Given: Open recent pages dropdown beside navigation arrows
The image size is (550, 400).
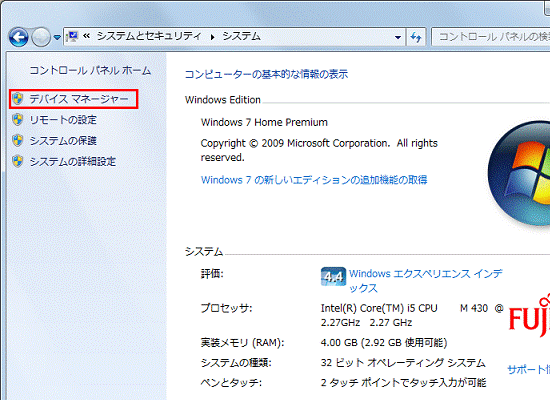Looking at the screenshot, I should [x=57, y=37].
